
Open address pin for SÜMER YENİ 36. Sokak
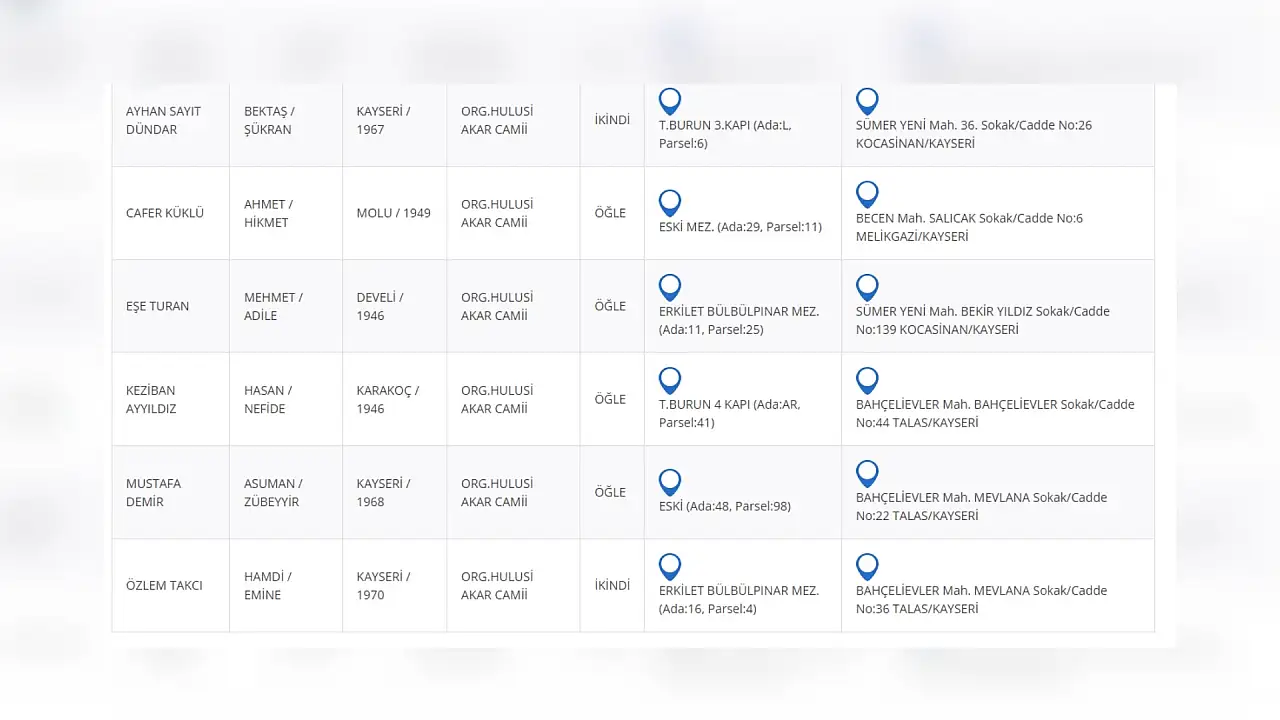click(867, 101)
